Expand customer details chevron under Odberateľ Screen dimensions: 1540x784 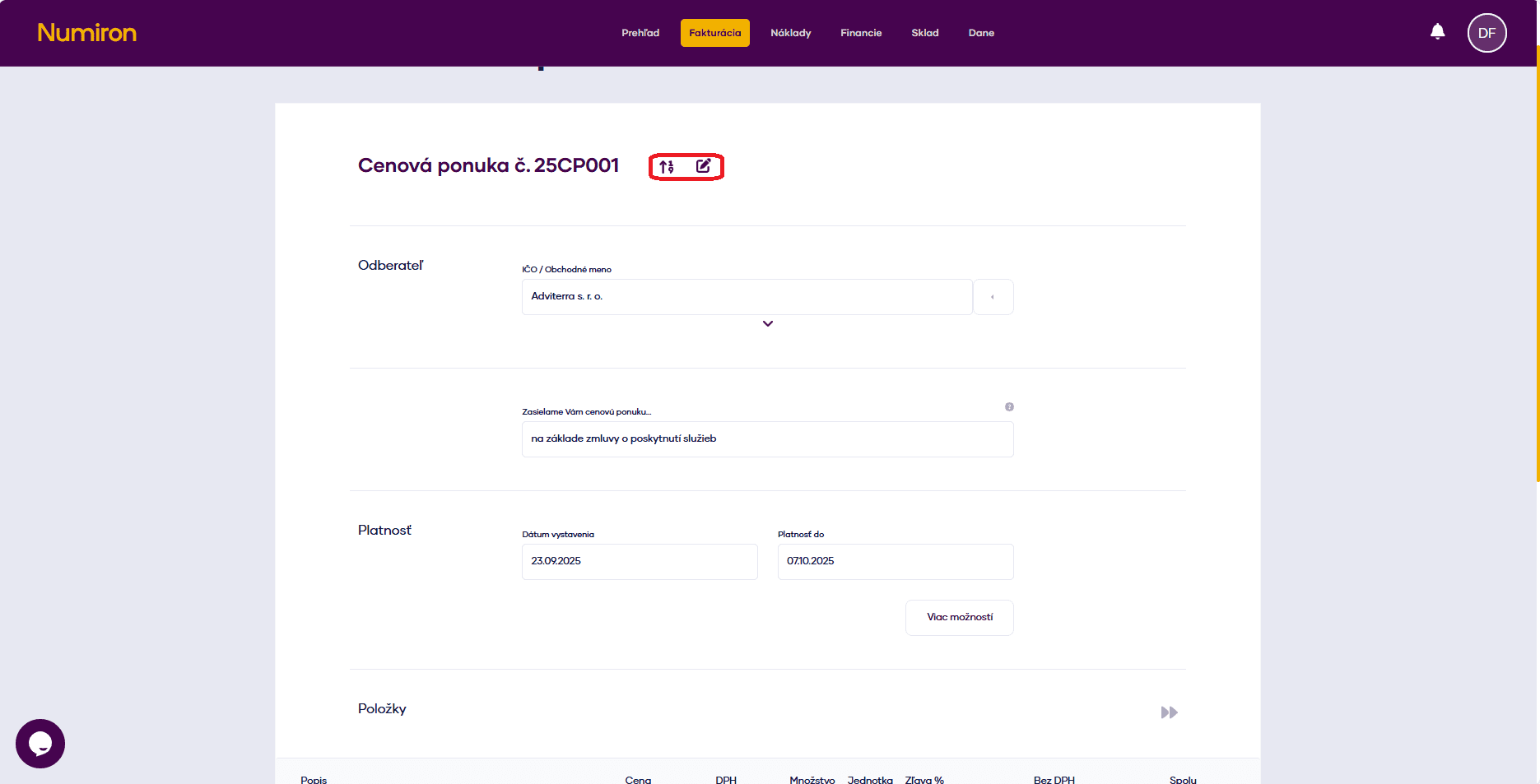pos(767,324)
